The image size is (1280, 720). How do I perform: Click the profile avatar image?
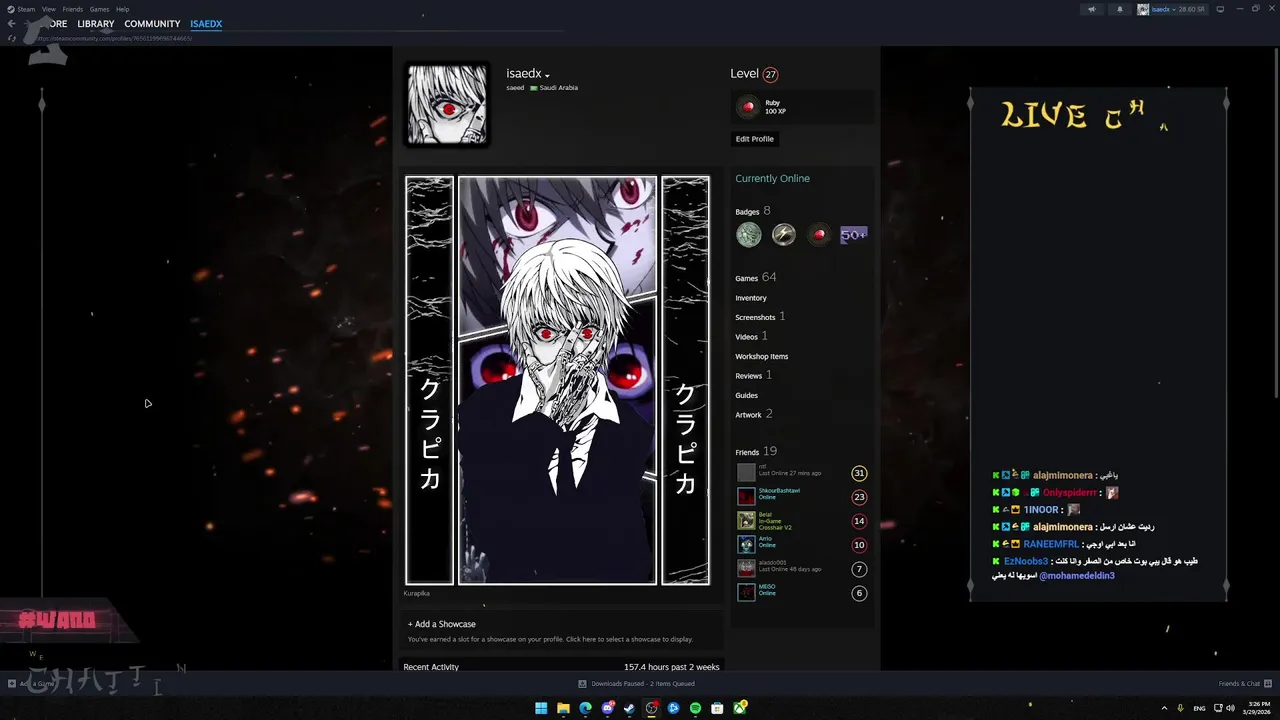pos(447,105)
